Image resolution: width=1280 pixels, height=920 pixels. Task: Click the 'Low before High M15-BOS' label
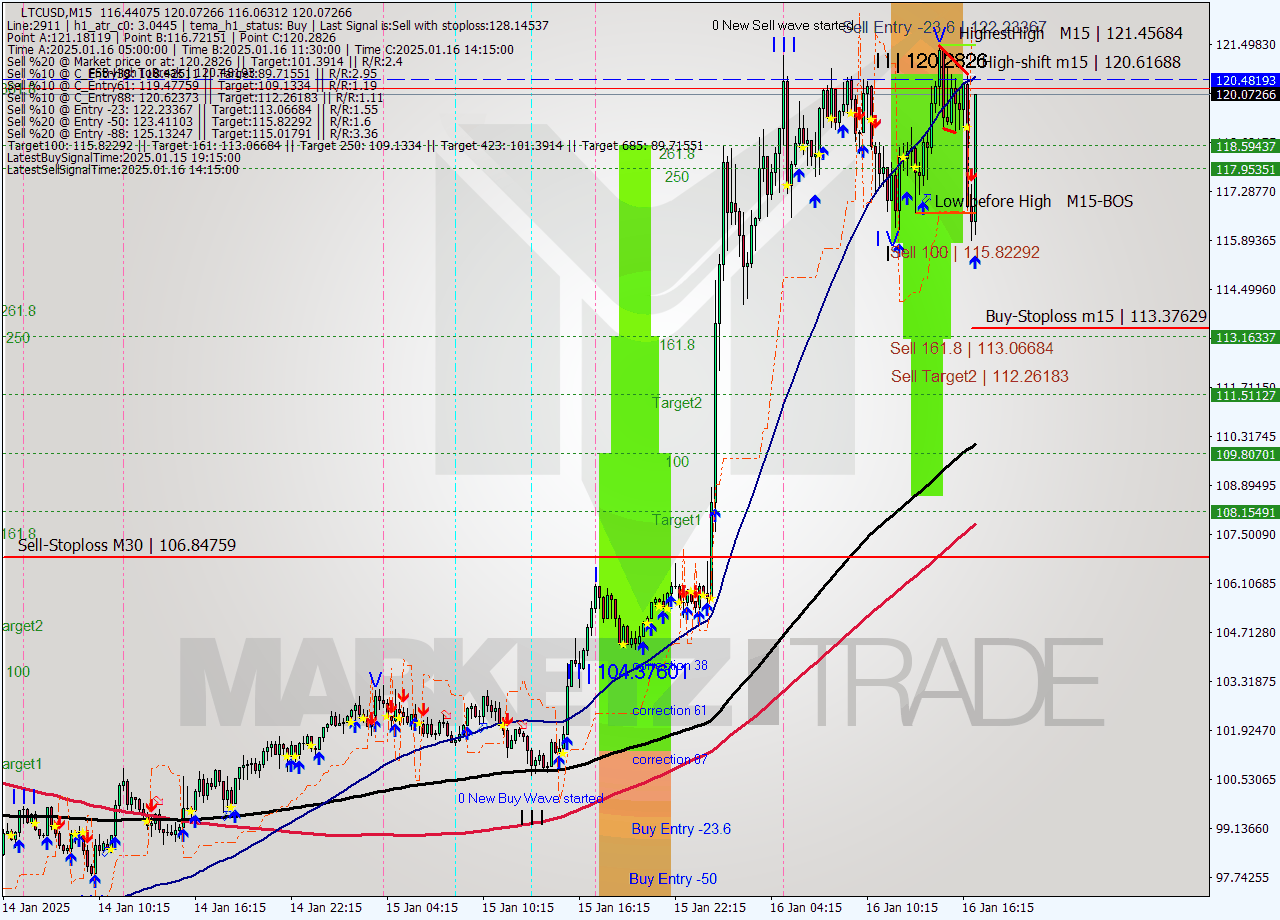tap(1033, 201)
